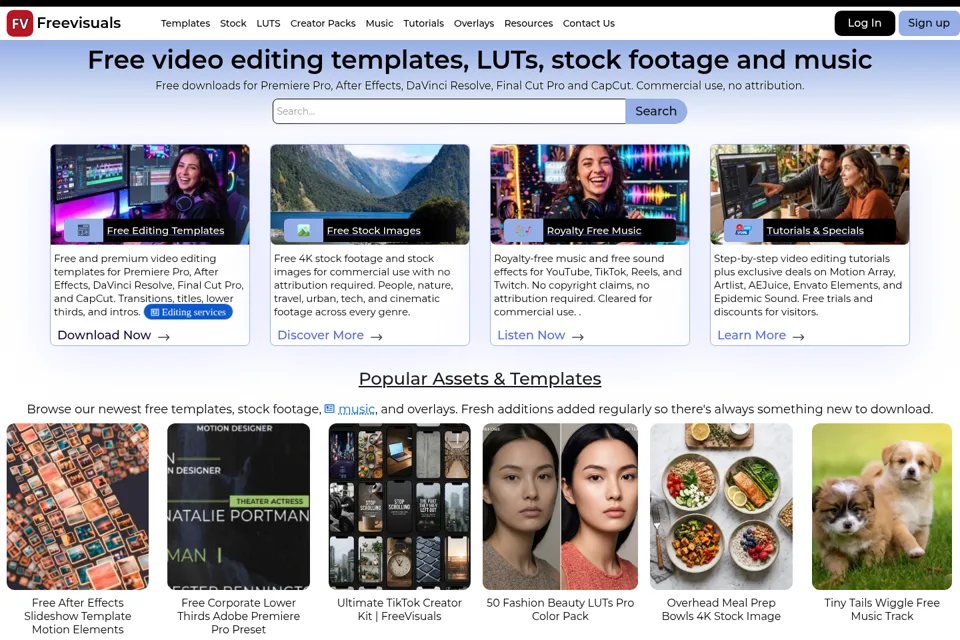960x640 pixels.
Task: Open the Ultimate TikTok Creator Kit thumbnail
Action: [400, 506]
